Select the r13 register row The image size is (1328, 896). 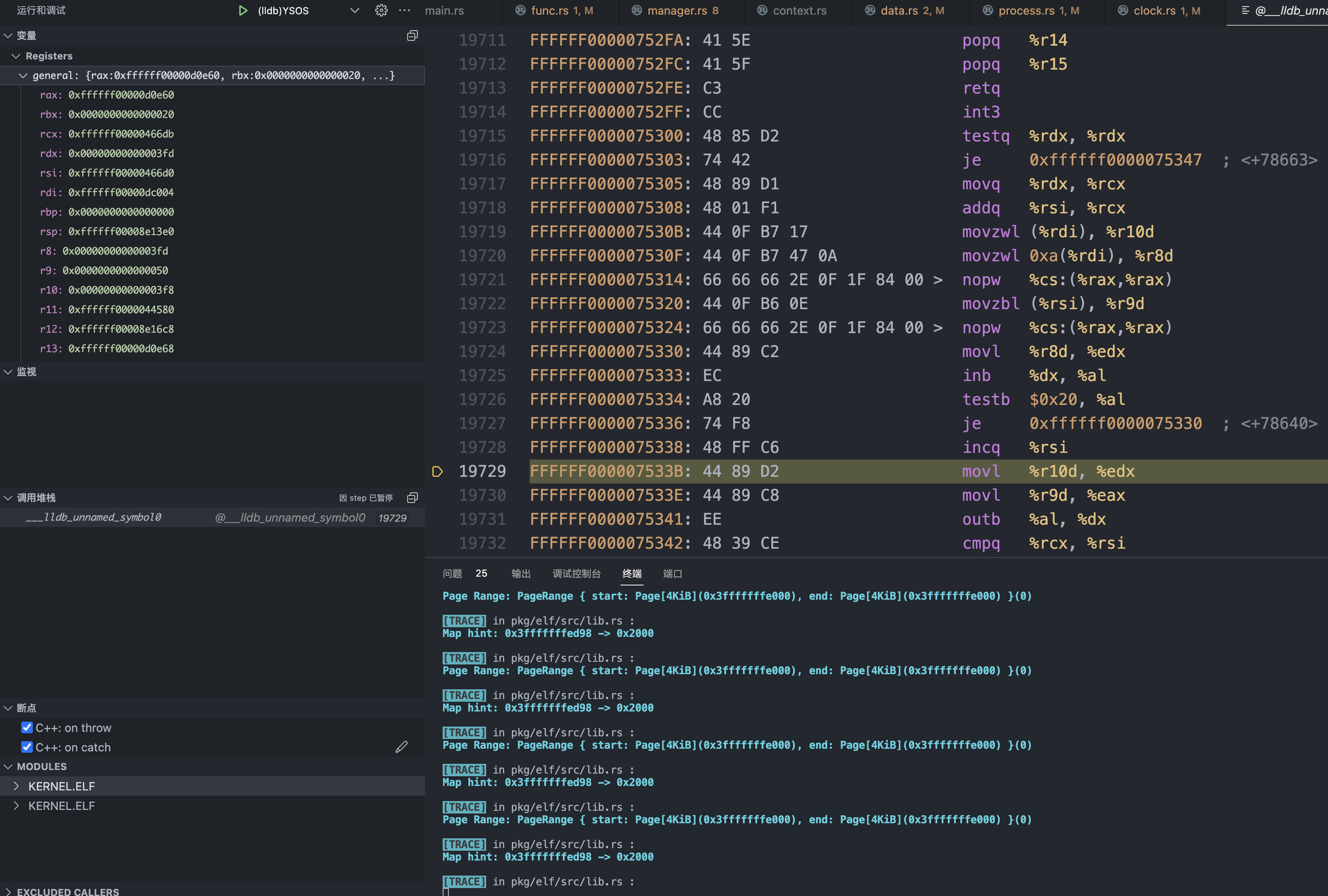pos(212,349)
